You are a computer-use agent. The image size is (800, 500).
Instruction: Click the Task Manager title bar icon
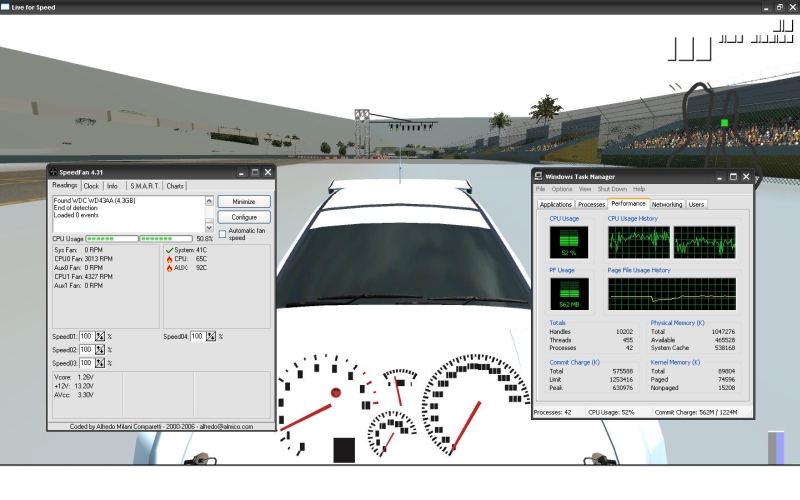coord(538,176)
